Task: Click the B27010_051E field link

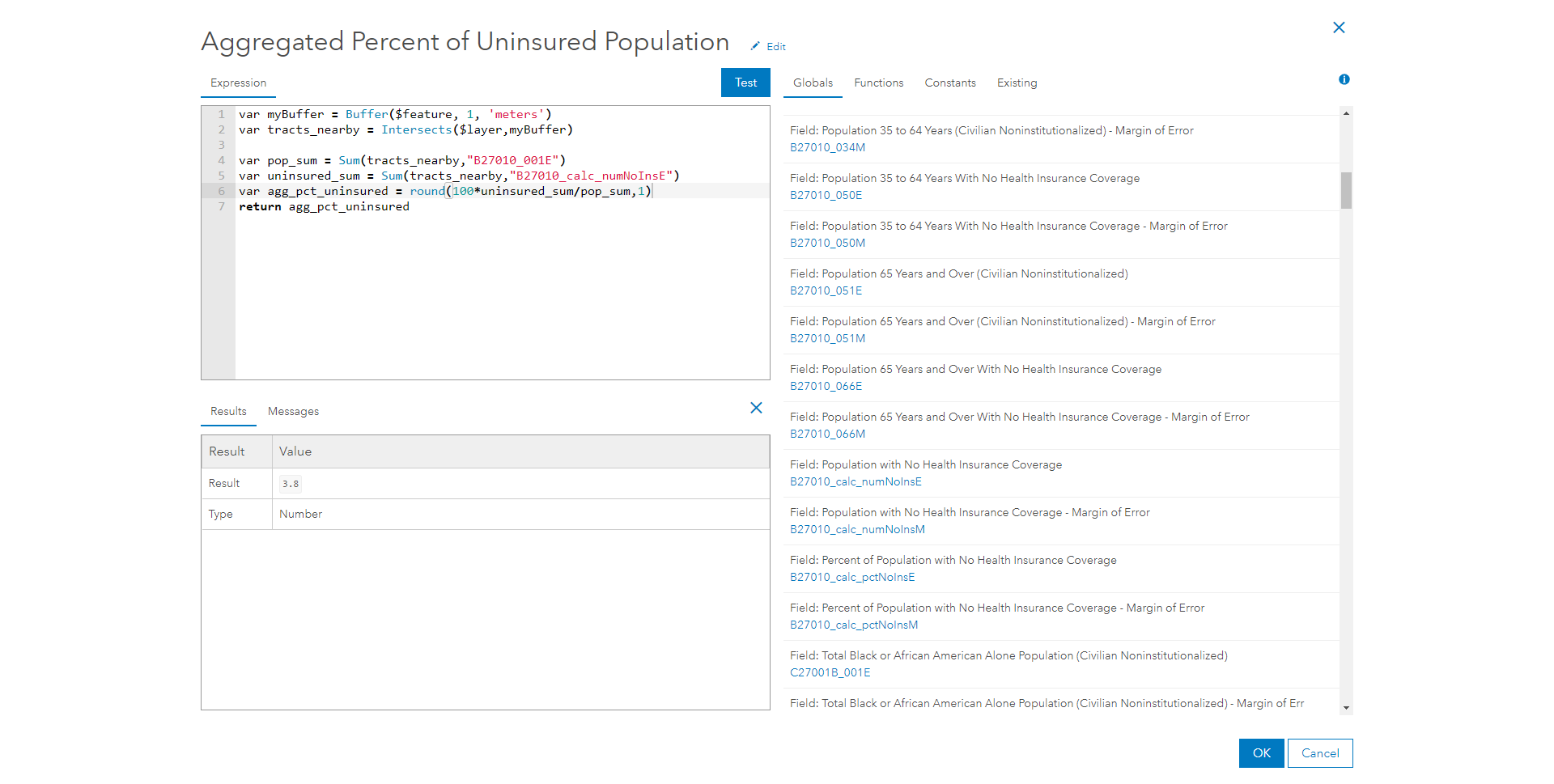Action: [x=826, y=290]
